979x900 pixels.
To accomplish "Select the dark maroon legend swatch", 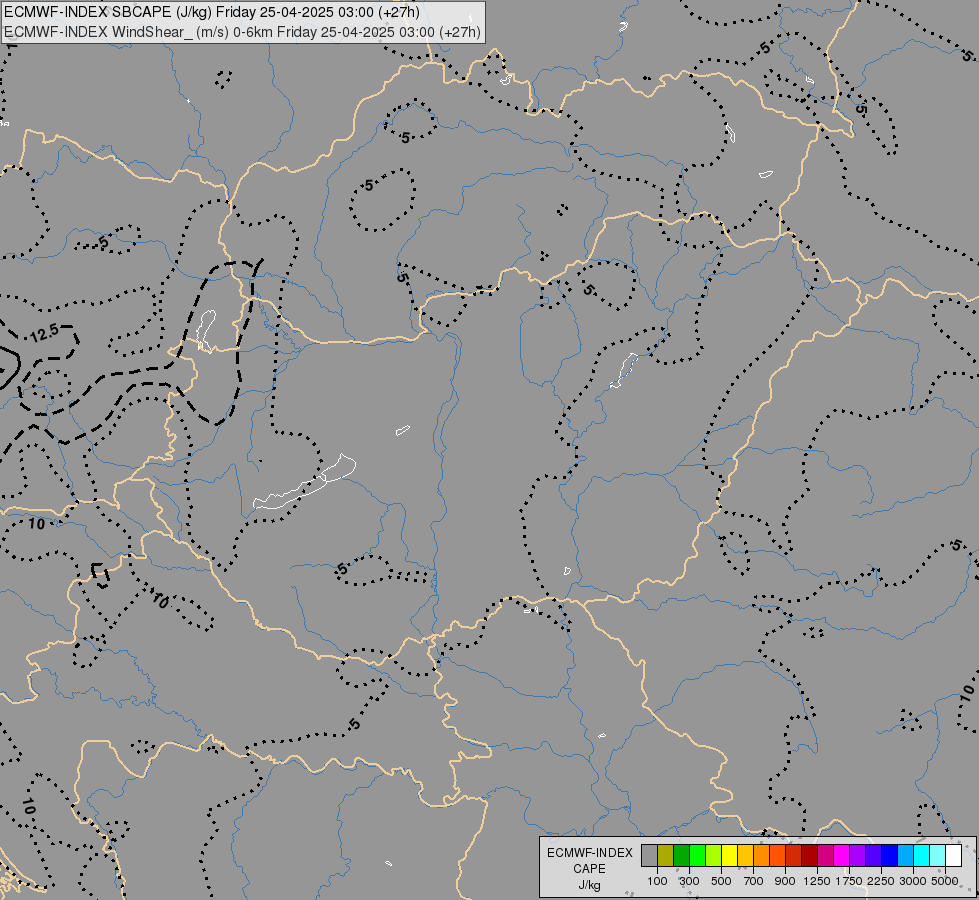I will tap(810, 856).
